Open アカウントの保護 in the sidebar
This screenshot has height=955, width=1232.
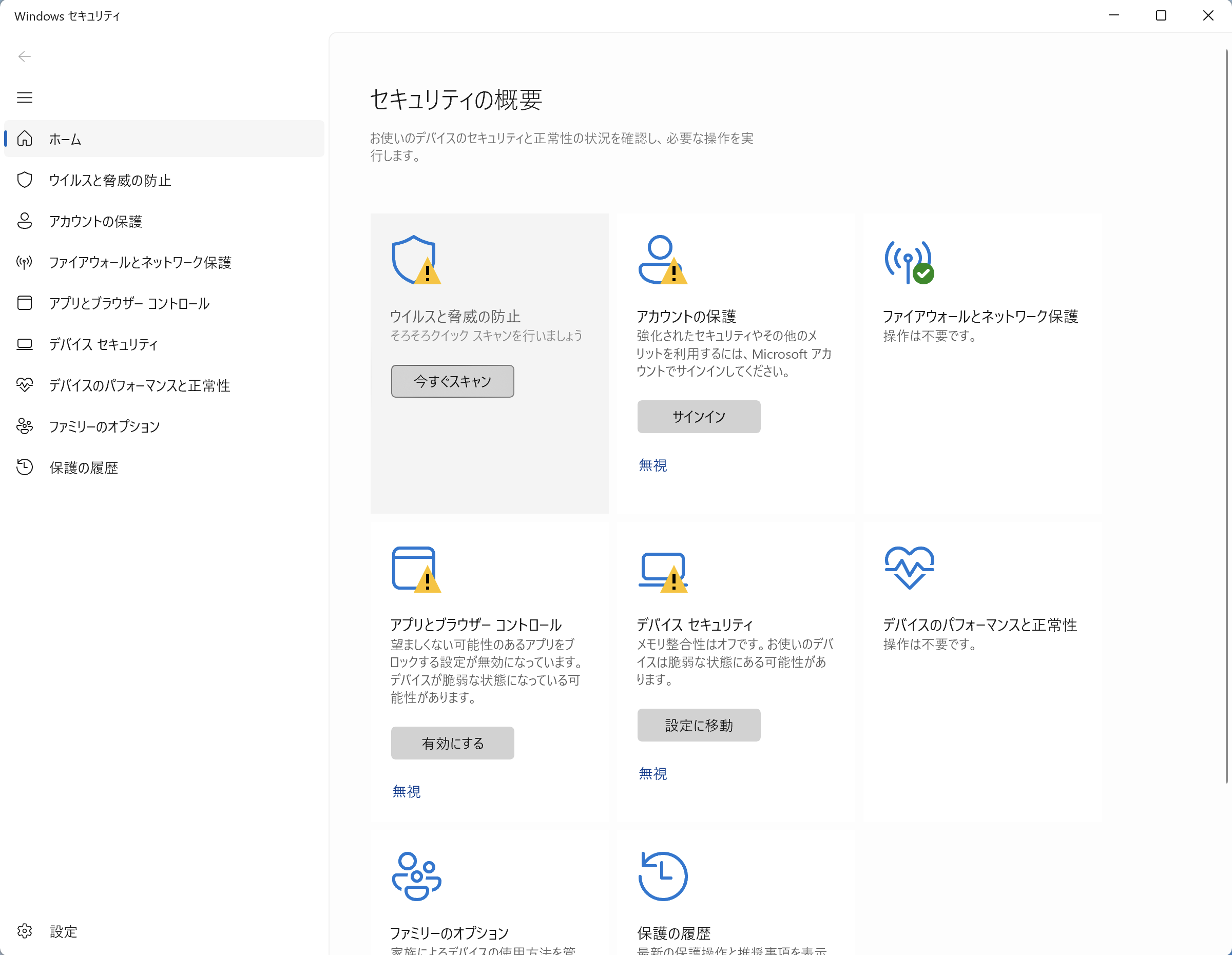coord(97,221)
